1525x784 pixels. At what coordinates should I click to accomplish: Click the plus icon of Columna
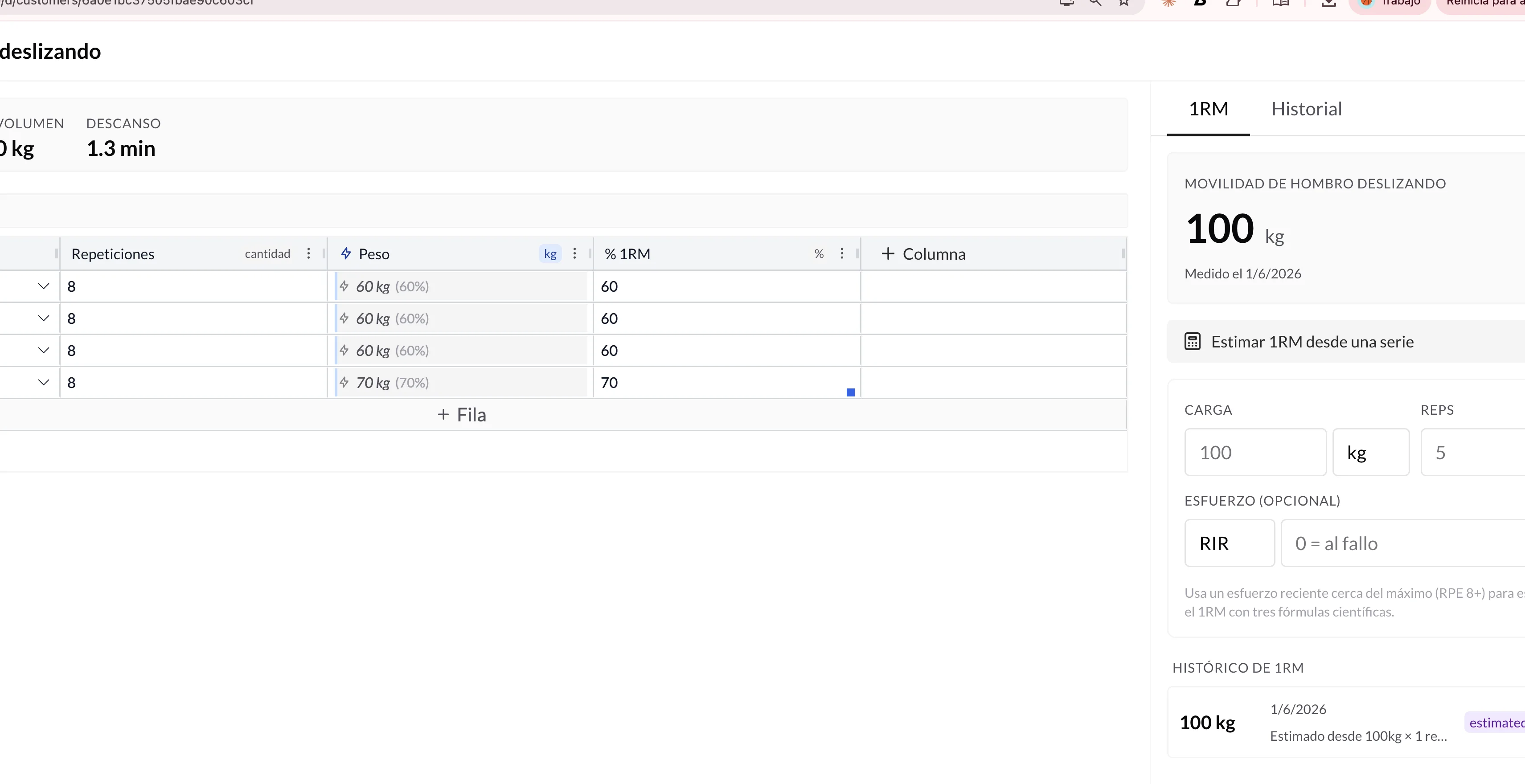(x=887, y=254)
